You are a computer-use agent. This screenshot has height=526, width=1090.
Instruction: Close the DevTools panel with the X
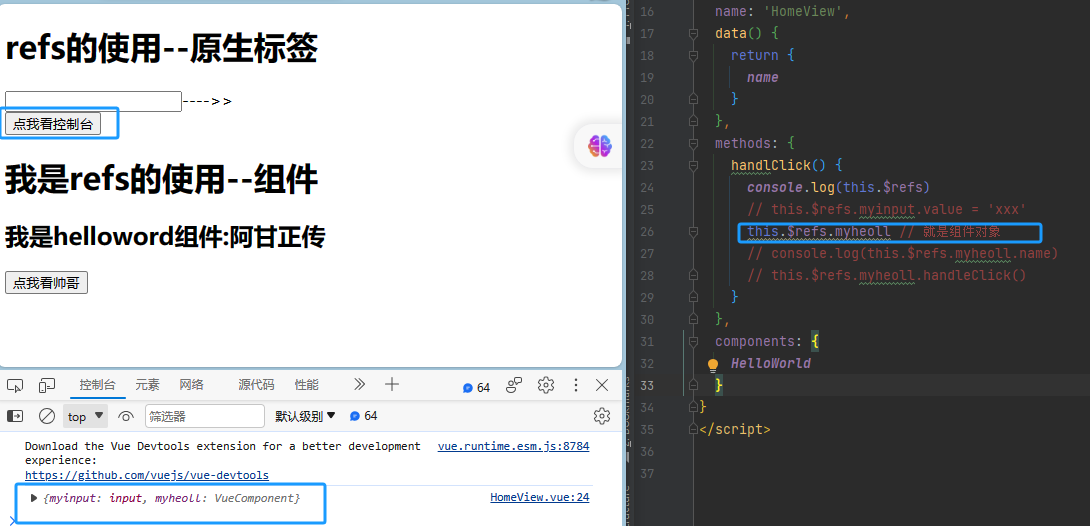tap(602, 385)
